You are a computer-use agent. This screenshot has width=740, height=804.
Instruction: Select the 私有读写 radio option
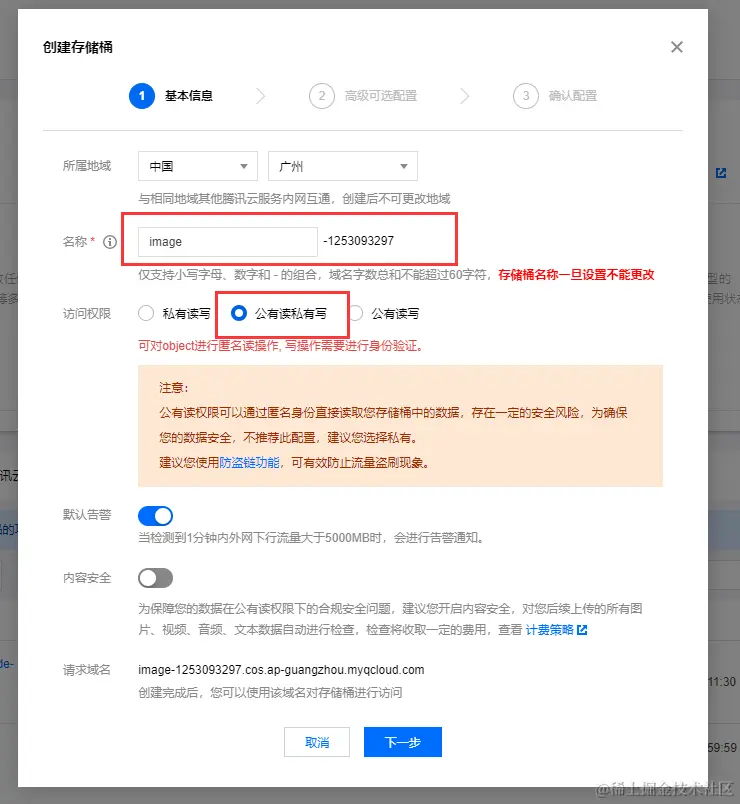coord(146,313)
